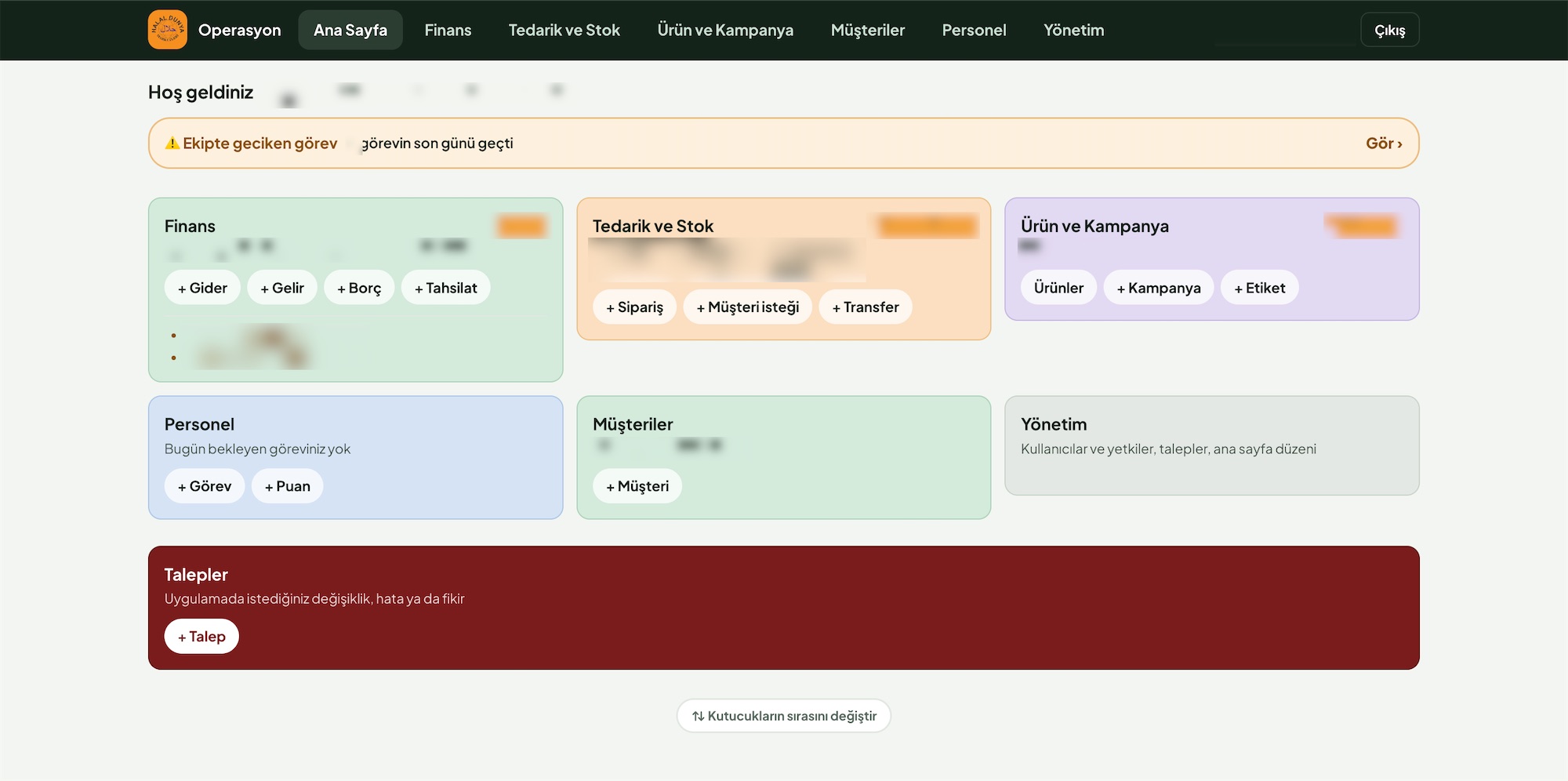
Task: Open the Yönetim card
Action: pos(1211,445)
